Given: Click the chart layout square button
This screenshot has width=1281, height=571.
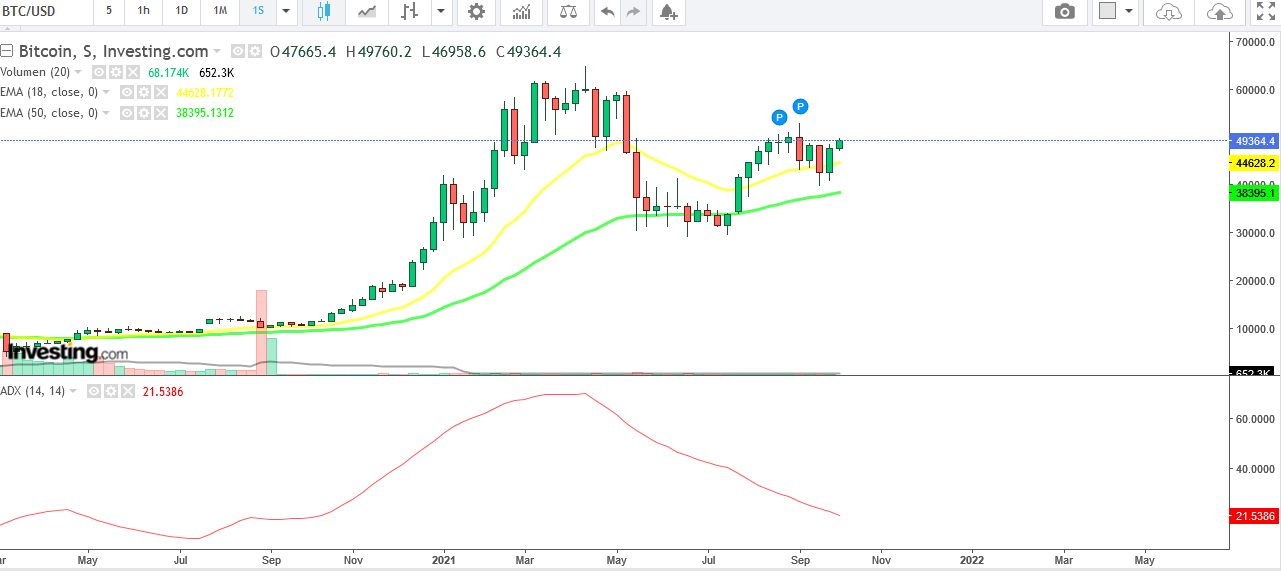Looking at the screenshot, I should click(x=1107, y=12).
